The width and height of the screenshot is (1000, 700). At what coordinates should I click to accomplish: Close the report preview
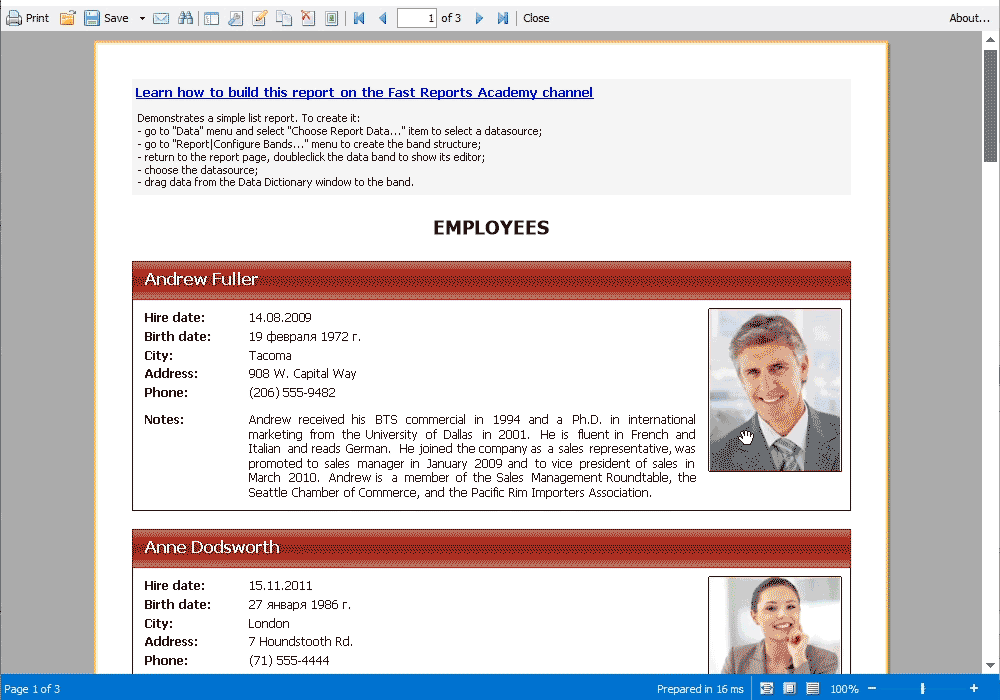point(536,18)
